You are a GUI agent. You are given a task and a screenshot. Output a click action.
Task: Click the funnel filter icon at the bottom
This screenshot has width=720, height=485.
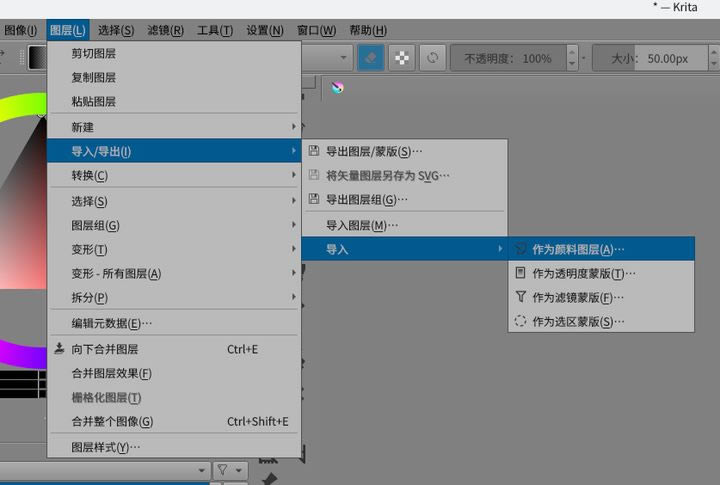pos(223,469)
